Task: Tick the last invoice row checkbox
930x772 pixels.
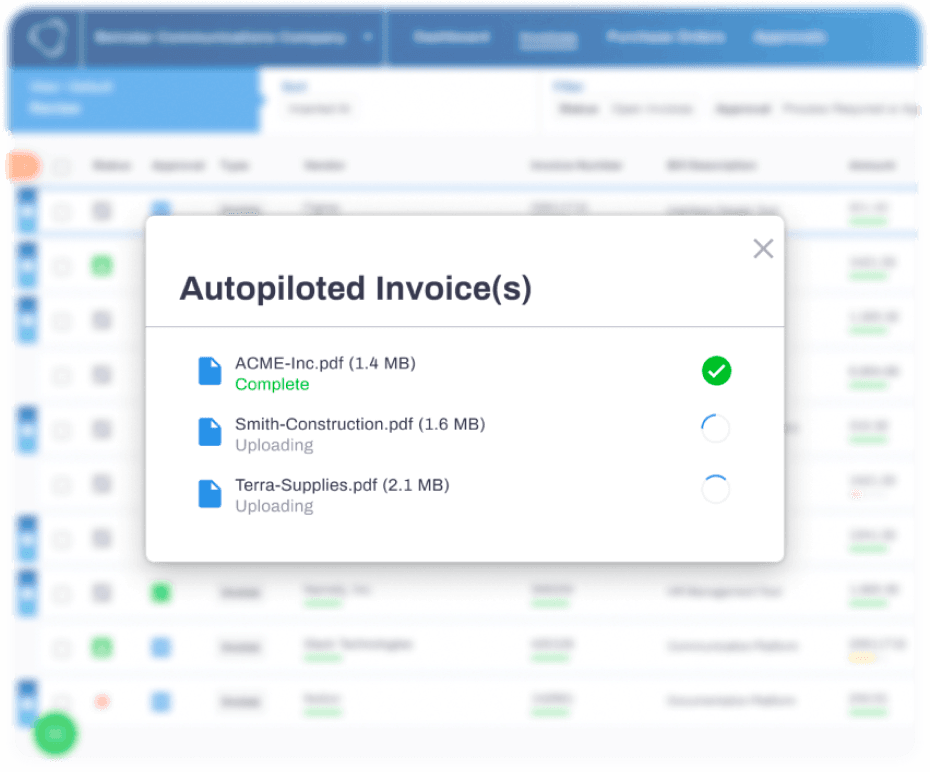Action: pos(62,702)
